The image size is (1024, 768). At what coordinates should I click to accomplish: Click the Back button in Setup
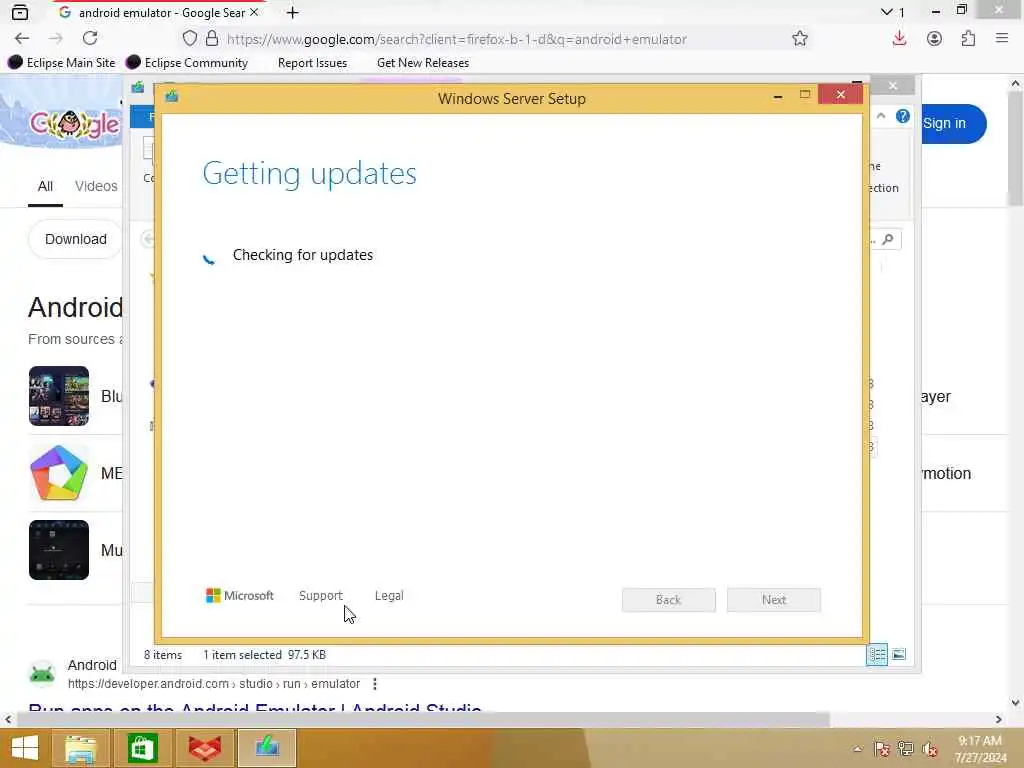[669, 600]
